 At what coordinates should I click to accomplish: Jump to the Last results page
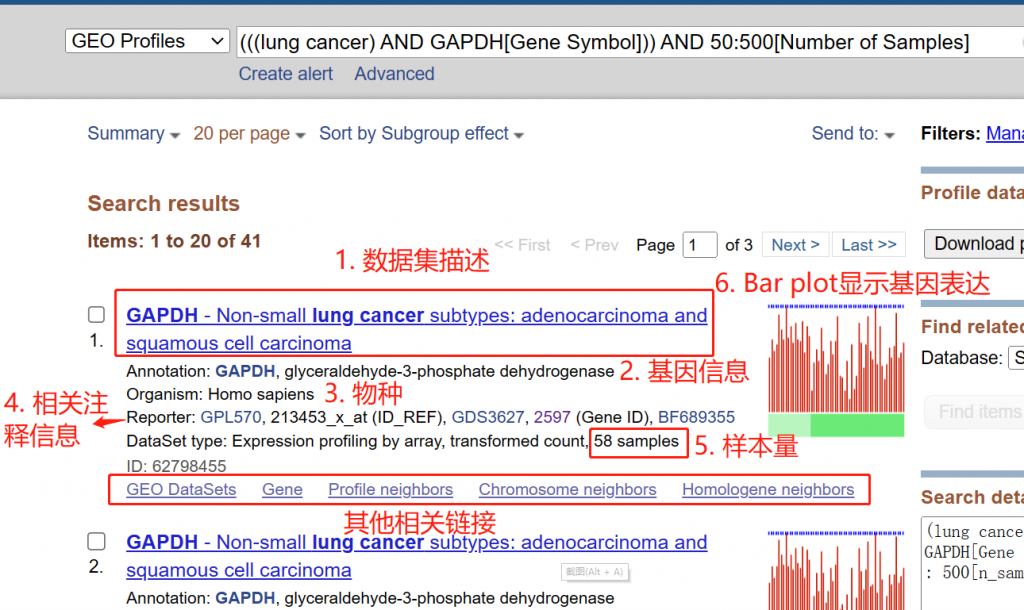tap(869, 245)
